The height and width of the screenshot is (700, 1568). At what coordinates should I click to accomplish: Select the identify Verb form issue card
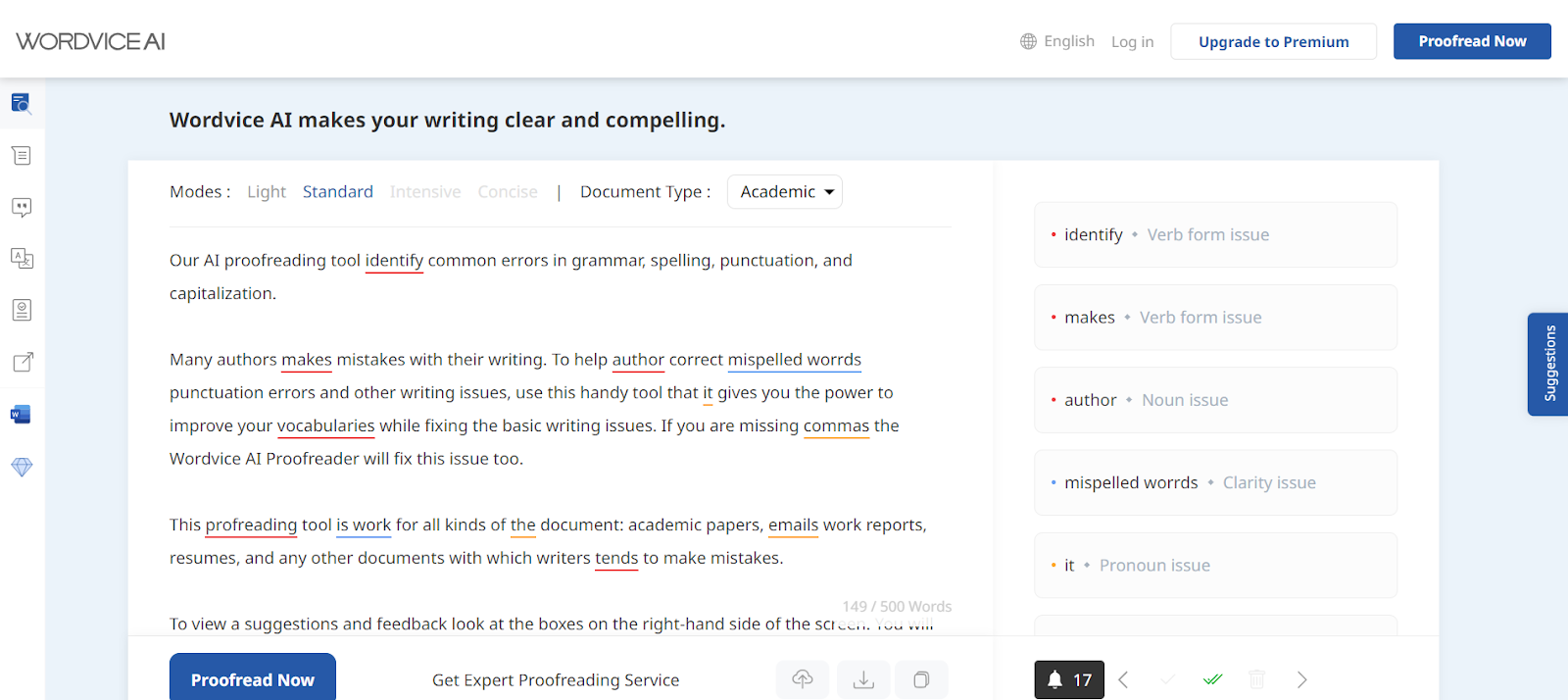pos(1215,234)
